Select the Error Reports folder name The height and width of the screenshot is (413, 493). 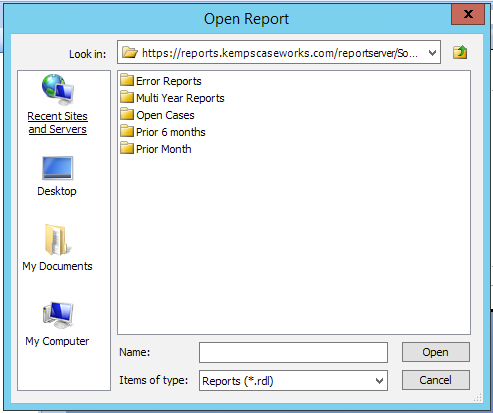169,81
